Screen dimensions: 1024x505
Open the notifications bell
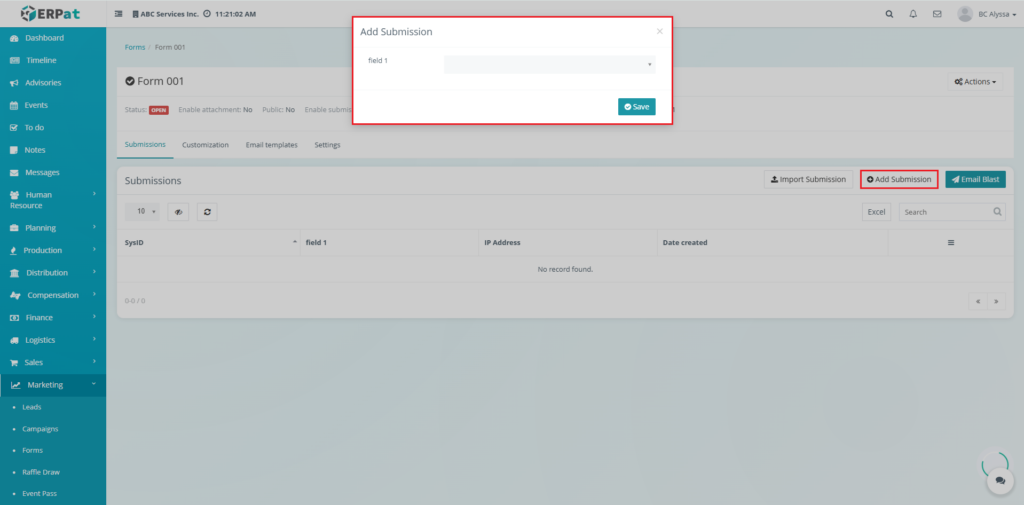913,14
